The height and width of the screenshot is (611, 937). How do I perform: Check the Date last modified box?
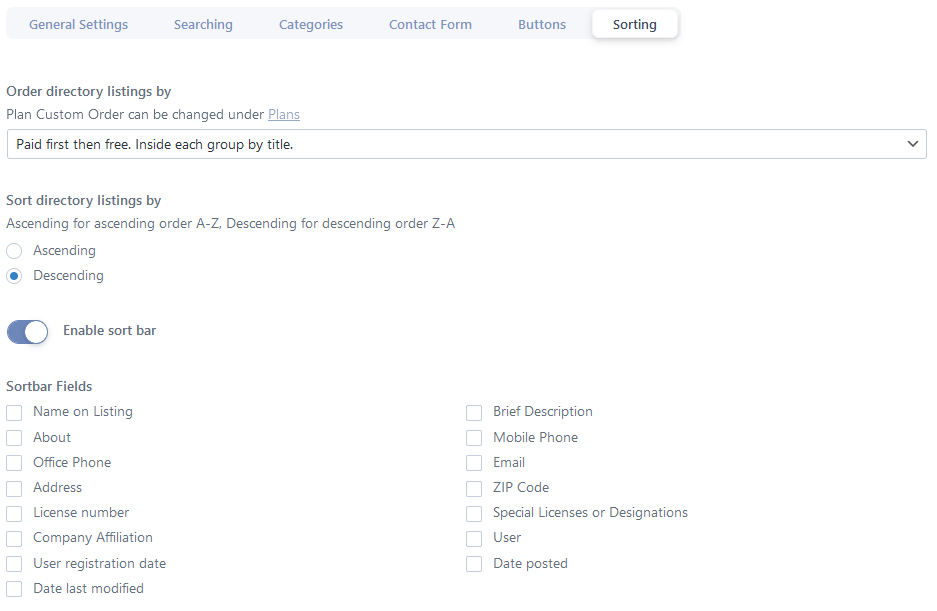click(x=14, y=589)
